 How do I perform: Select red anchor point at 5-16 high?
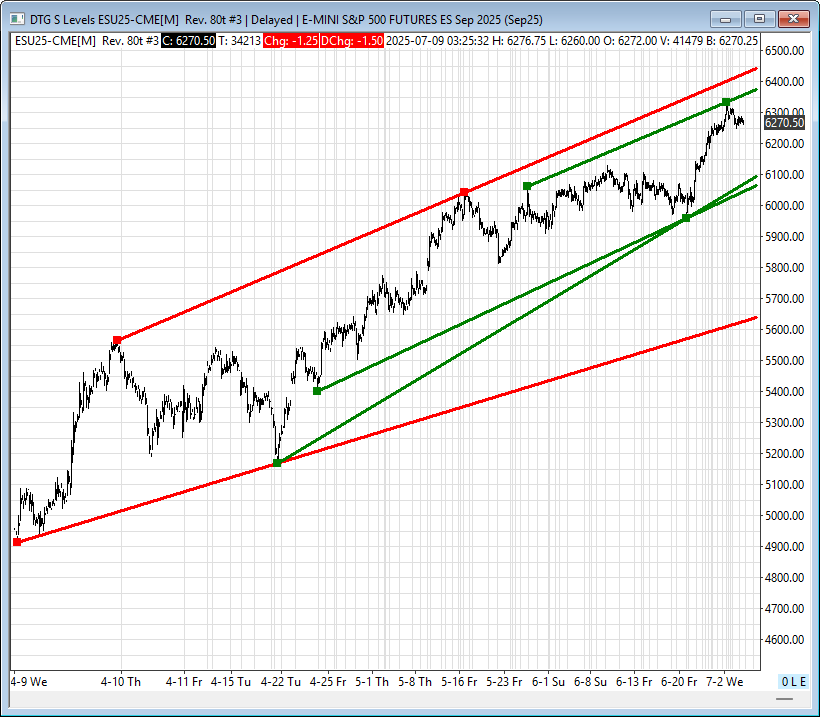464,192
